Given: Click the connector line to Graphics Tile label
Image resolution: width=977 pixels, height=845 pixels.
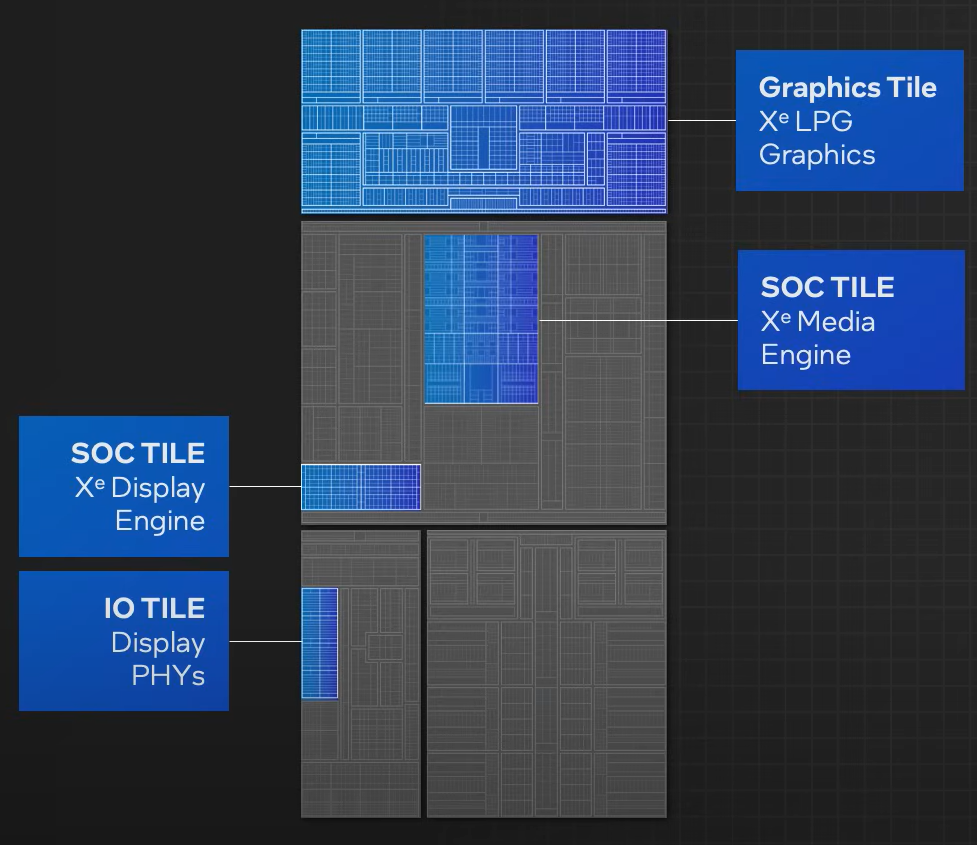Looking at the screenshot, I should (x=702, y=120).
